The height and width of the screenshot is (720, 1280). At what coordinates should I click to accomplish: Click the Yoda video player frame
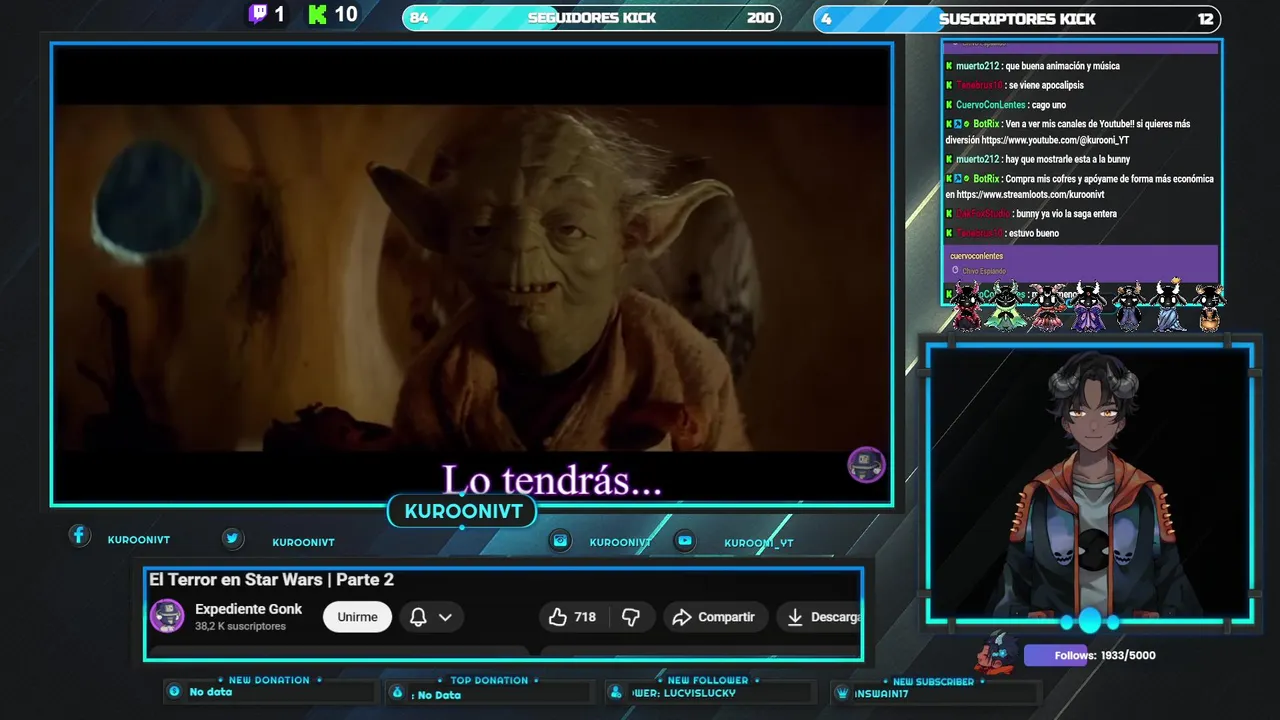(472, 273)
